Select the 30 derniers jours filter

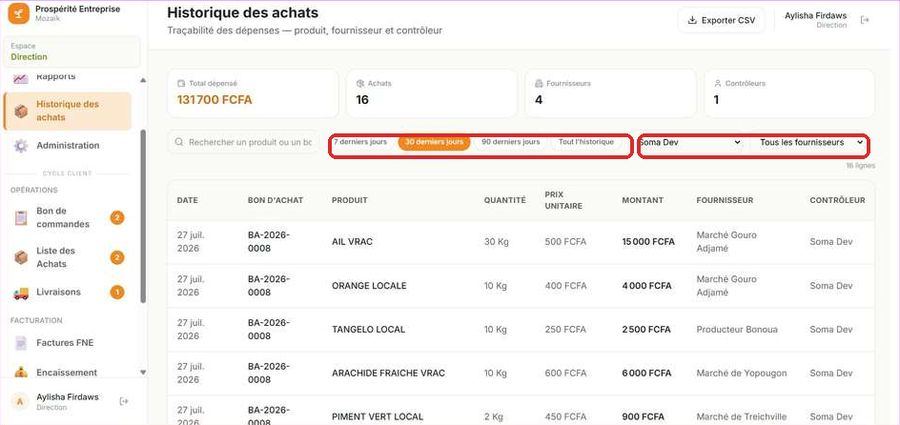point(434,142)
